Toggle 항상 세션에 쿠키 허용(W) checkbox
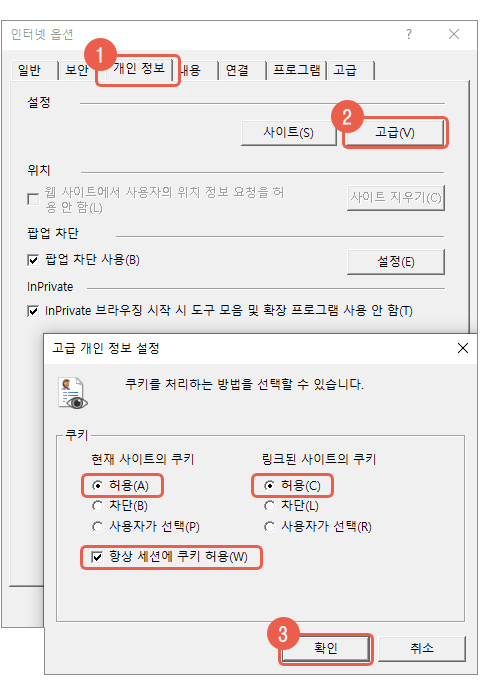Viewport: 483px width, 681px height. coord(97,557)
